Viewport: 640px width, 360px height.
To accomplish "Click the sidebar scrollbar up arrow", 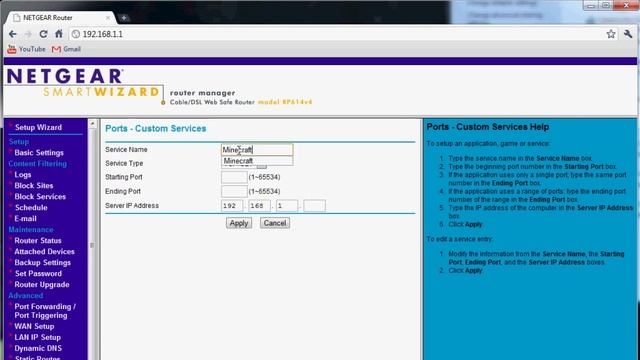I will [93, 123].
